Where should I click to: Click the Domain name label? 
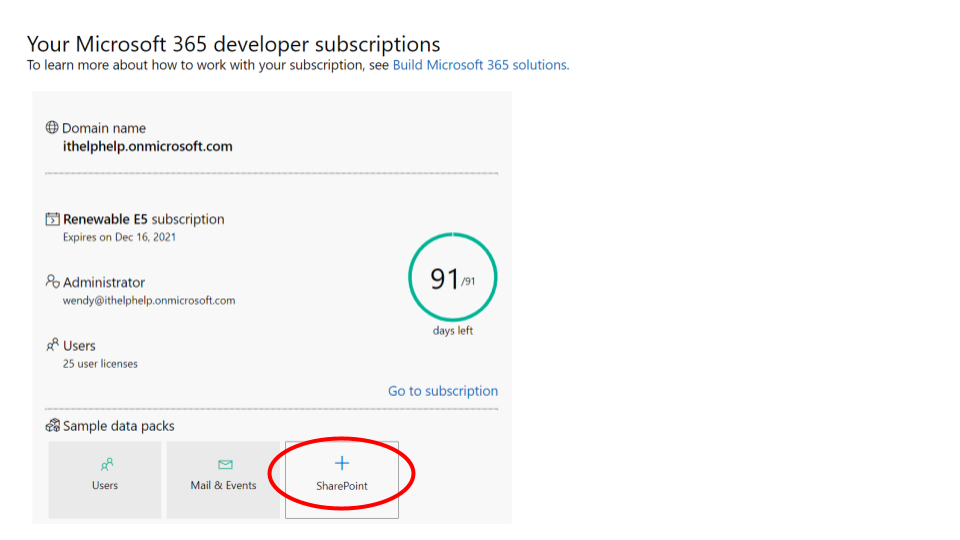pyautogui.click(x=103, y=128)
